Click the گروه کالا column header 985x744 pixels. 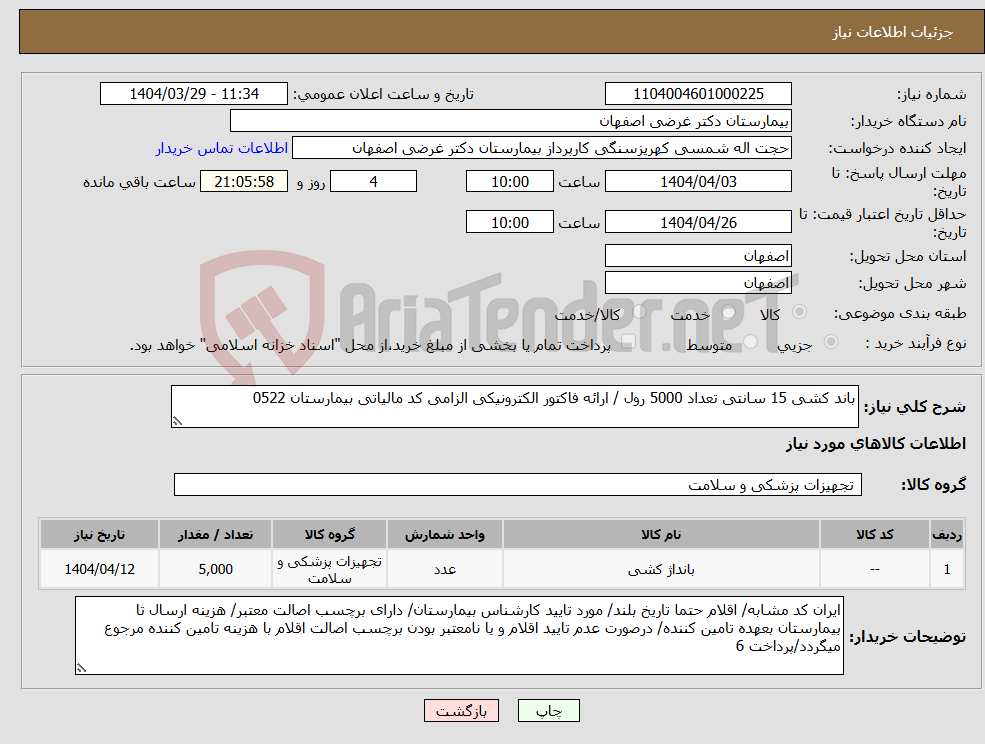click(329, 534)
